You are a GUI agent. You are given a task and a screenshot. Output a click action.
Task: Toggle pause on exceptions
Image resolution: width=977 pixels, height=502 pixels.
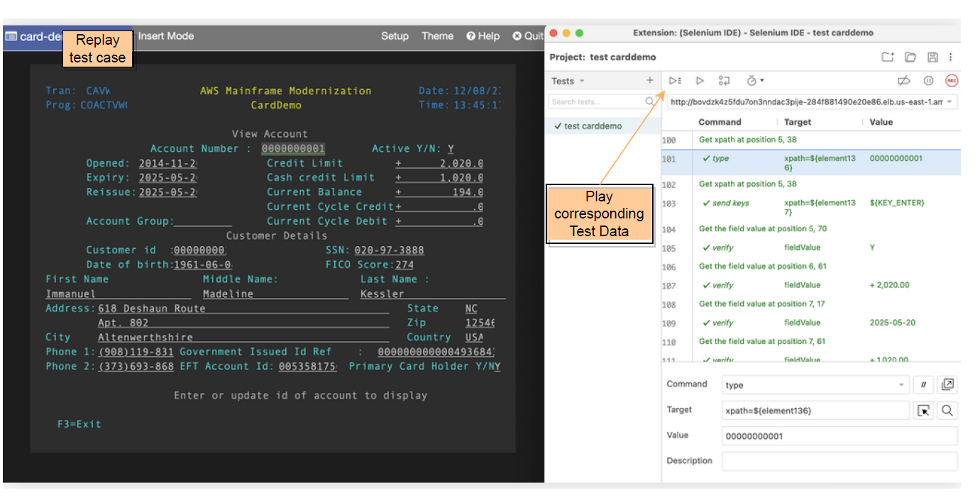coord(928,80)
